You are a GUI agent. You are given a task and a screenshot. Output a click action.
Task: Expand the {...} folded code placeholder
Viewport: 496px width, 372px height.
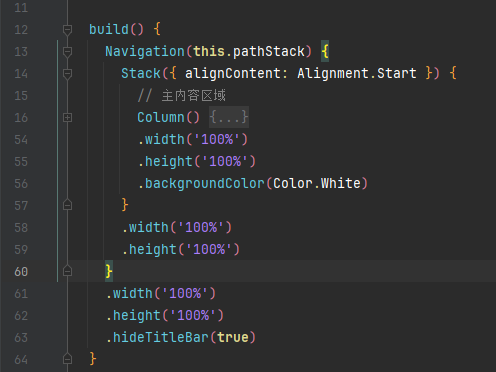pyautogui.click(x=229, y=117)
